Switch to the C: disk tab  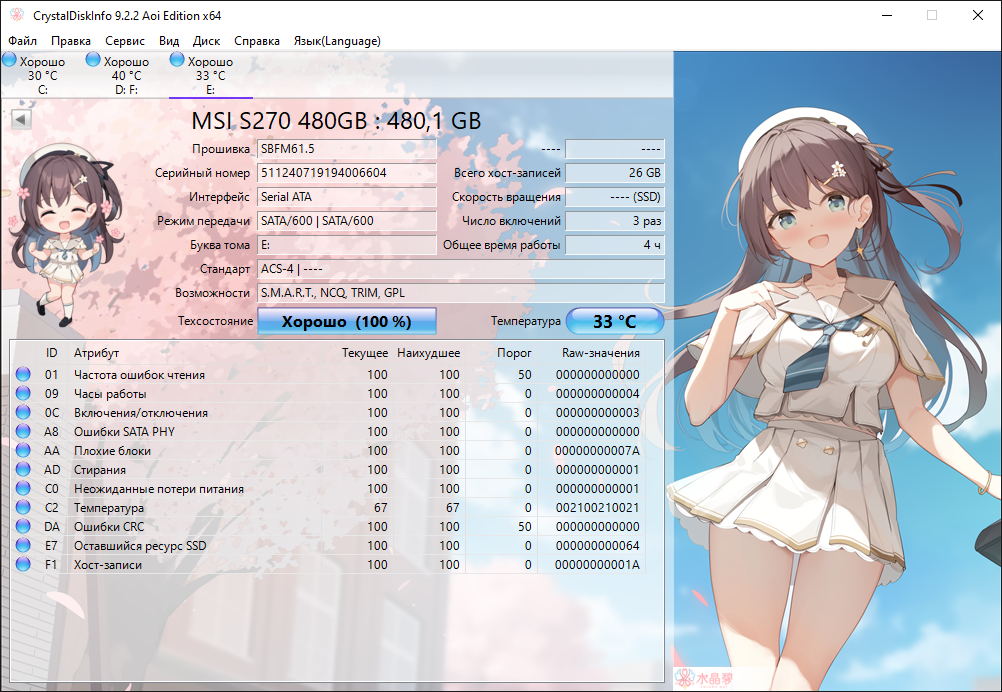(42, 75)
